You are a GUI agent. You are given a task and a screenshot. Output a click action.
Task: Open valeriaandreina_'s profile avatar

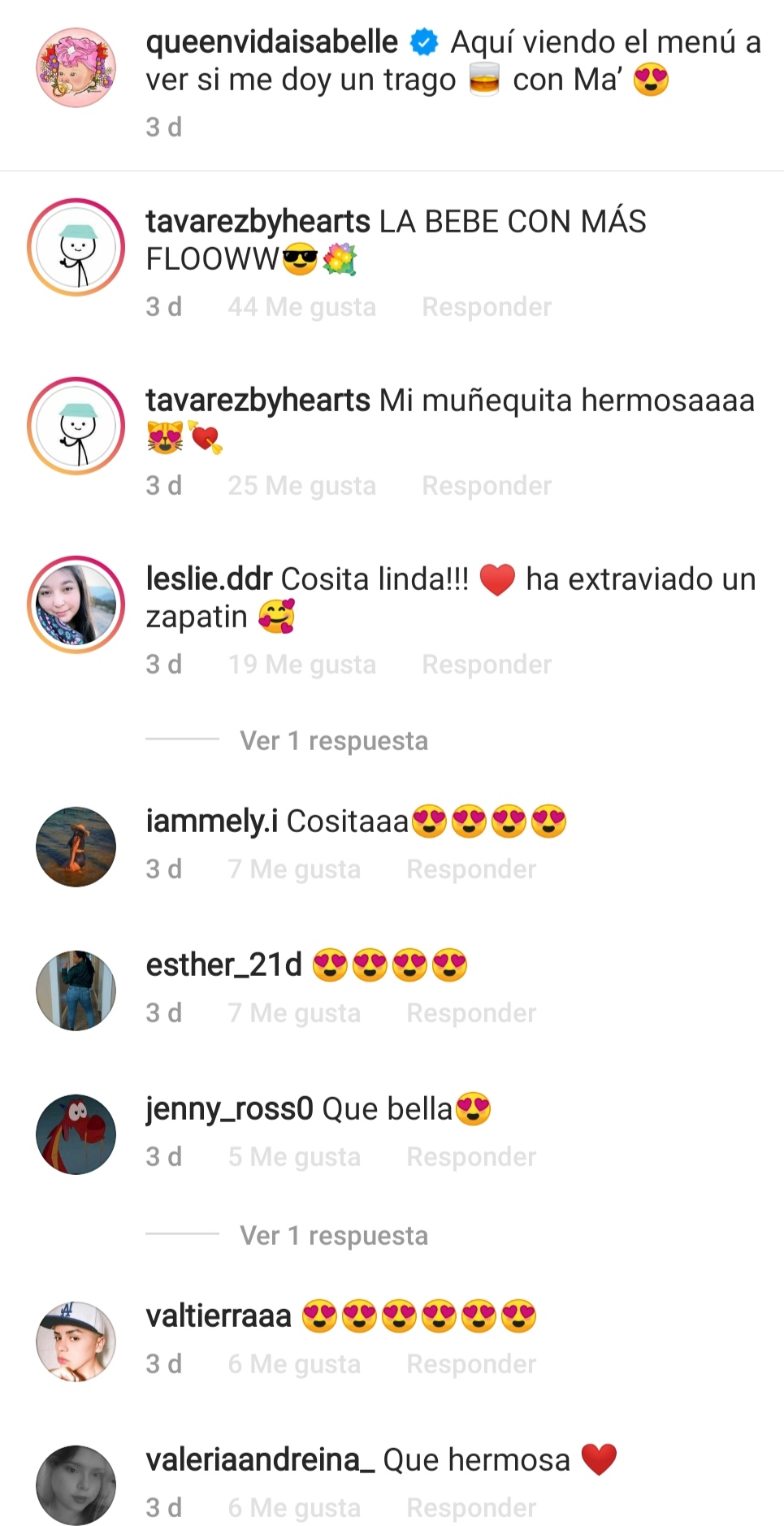(x=76, y=1485)
